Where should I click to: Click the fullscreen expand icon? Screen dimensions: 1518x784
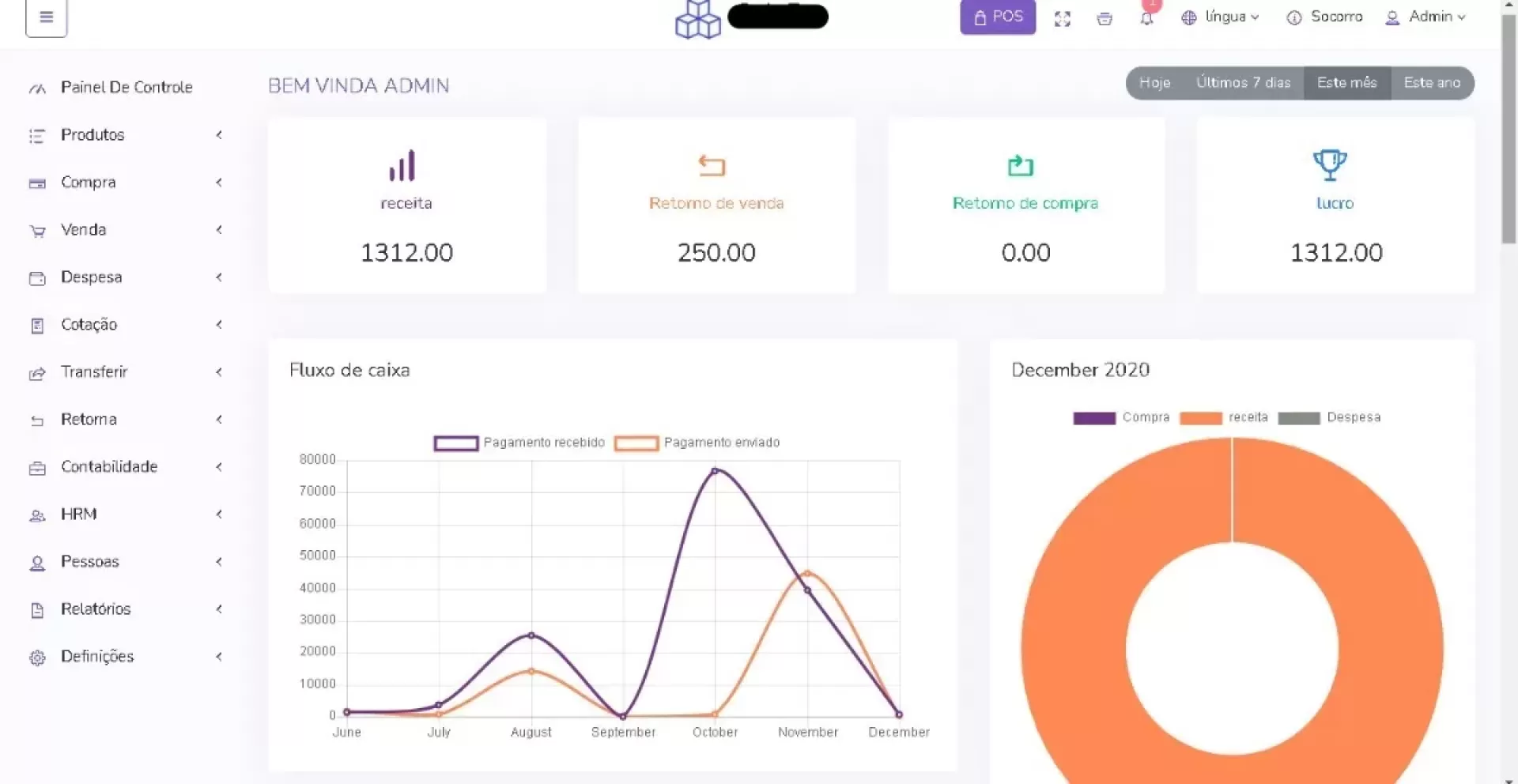pyautogui.click(x=1062, y=19)
